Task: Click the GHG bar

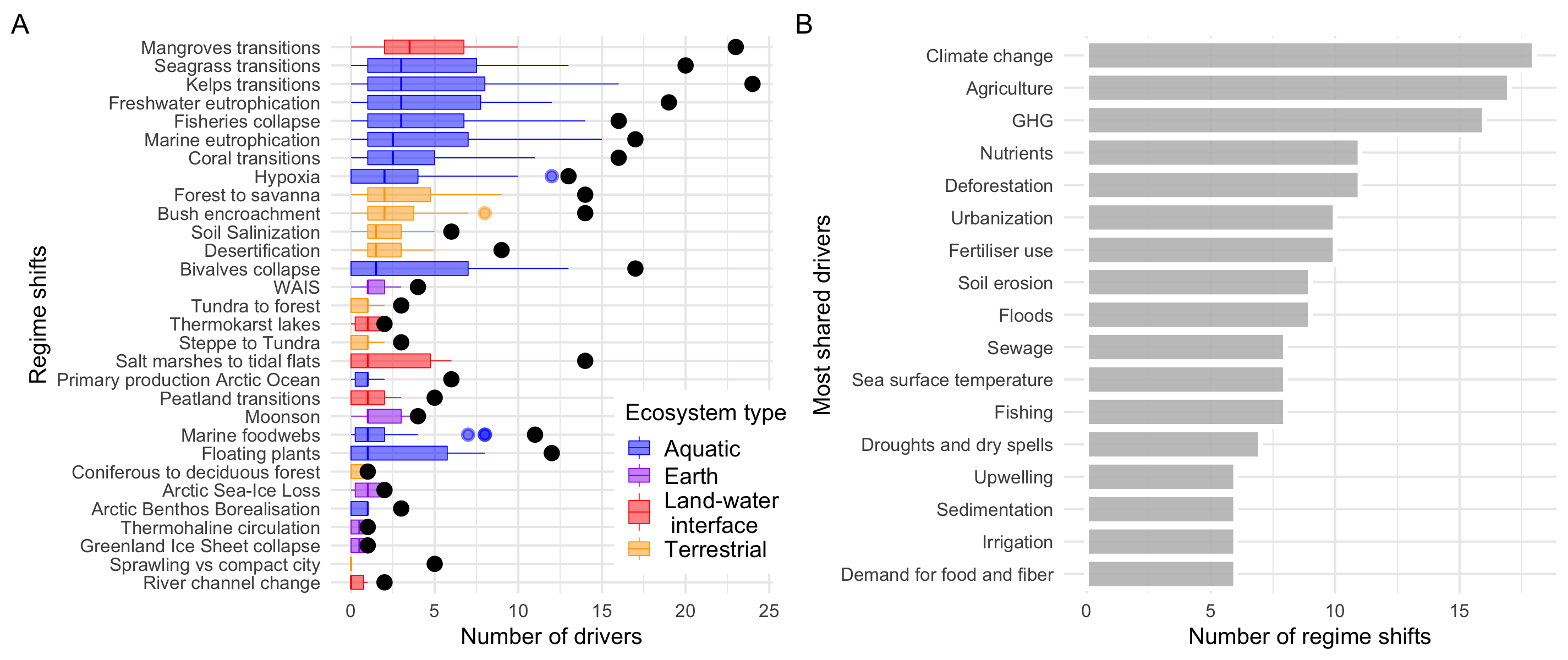Action: (1284, 120)
